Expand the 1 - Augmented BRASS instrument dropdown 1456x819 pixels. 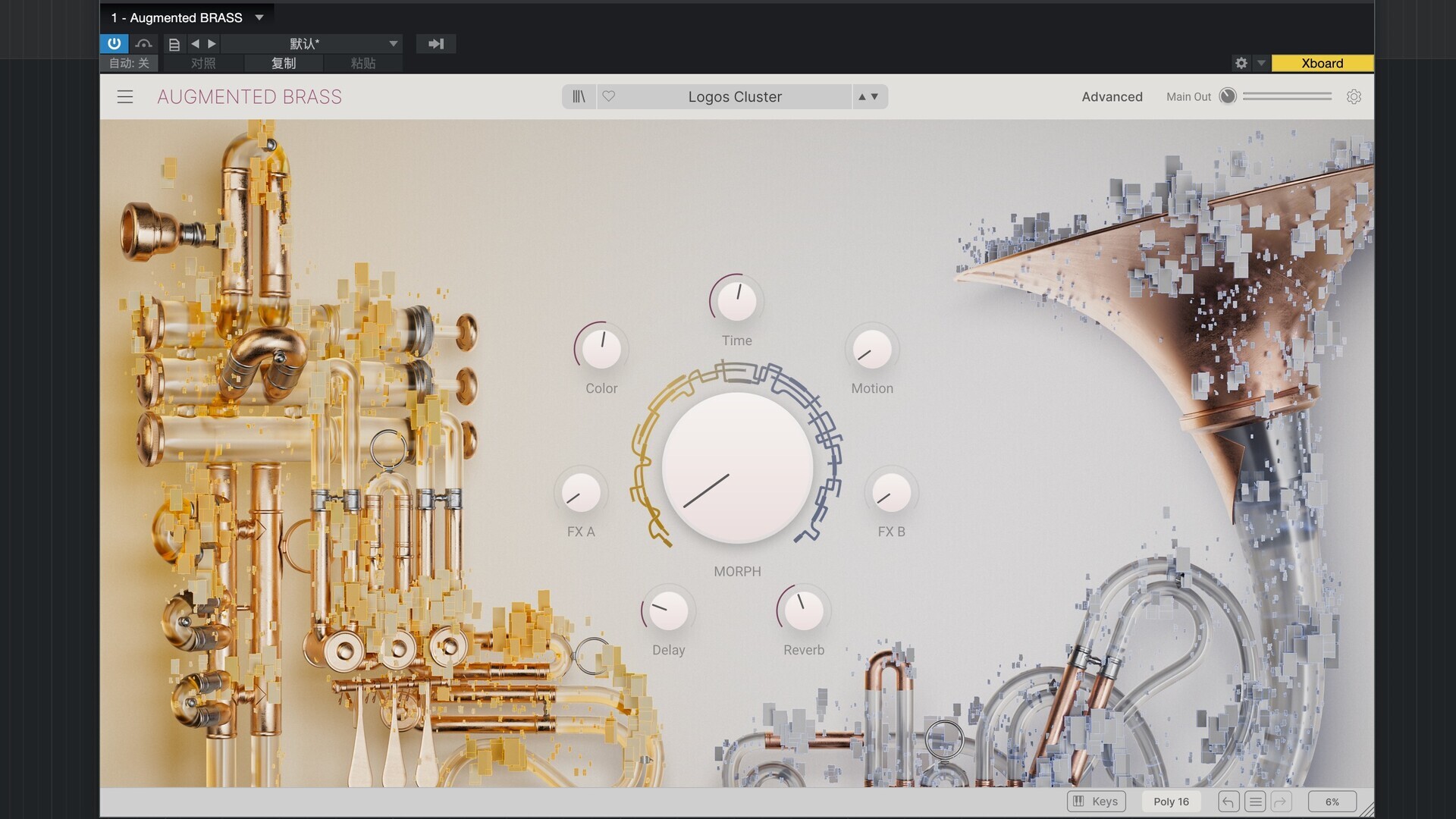point(187,17)
